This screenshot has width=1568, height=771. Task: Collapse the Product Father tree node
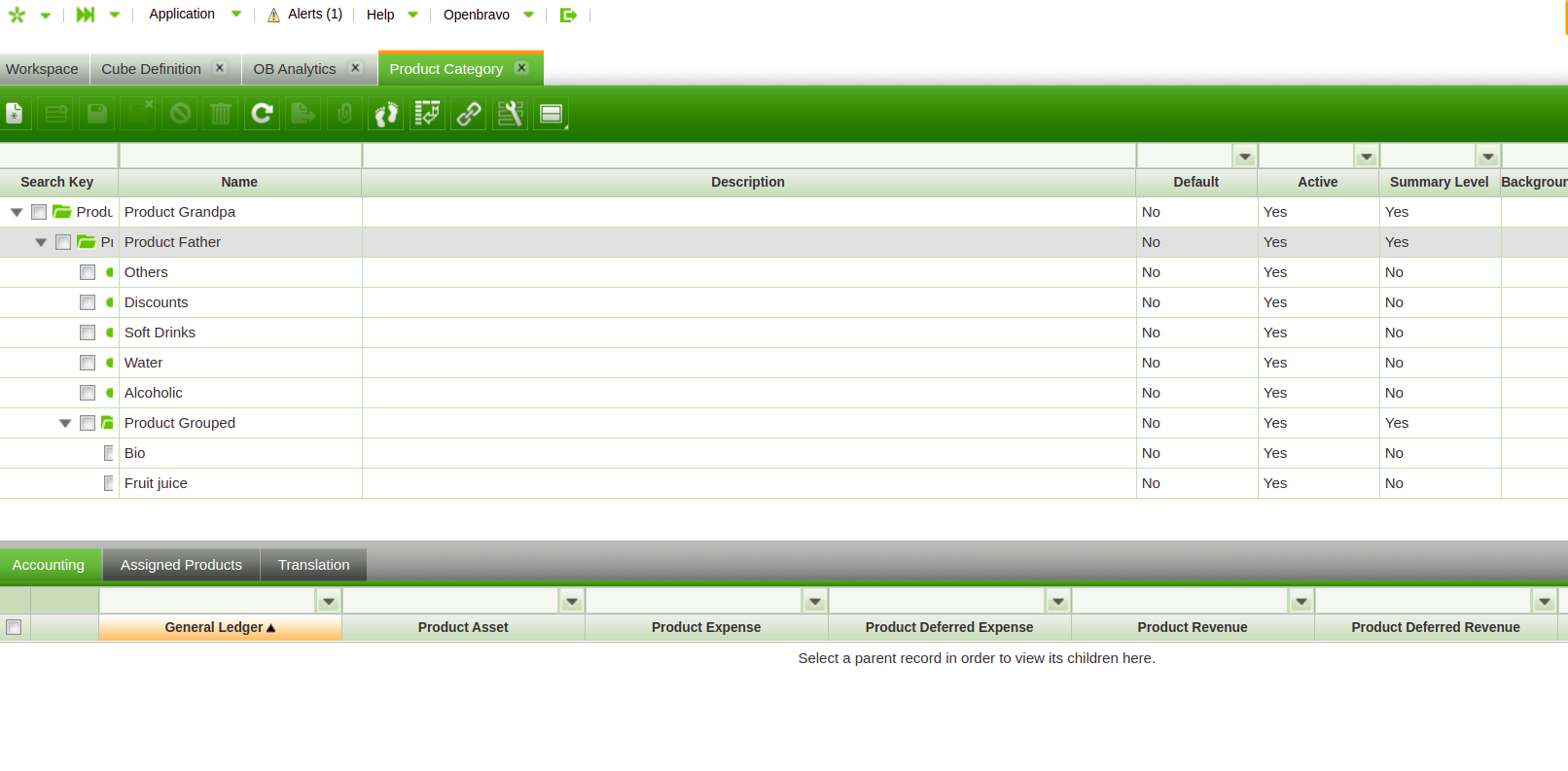(x=41, y=242)
